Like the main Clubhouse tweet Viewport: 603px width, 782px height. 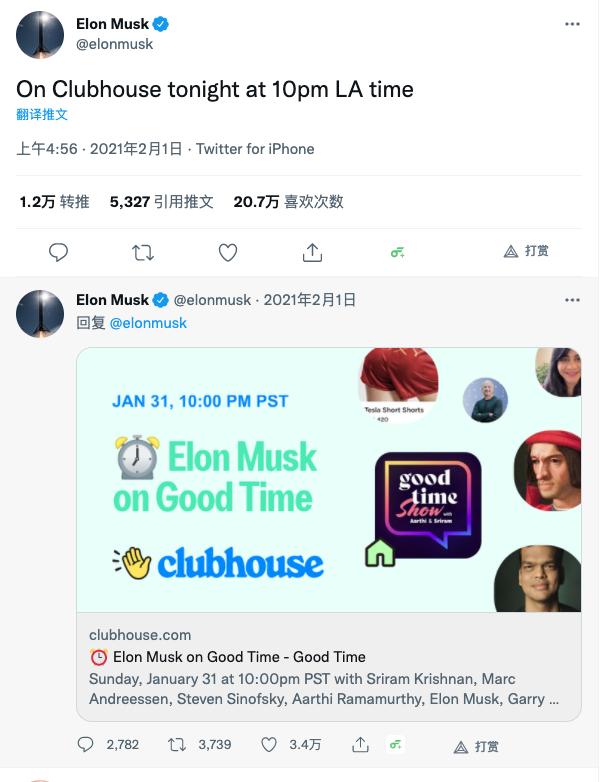coord(228,252)
